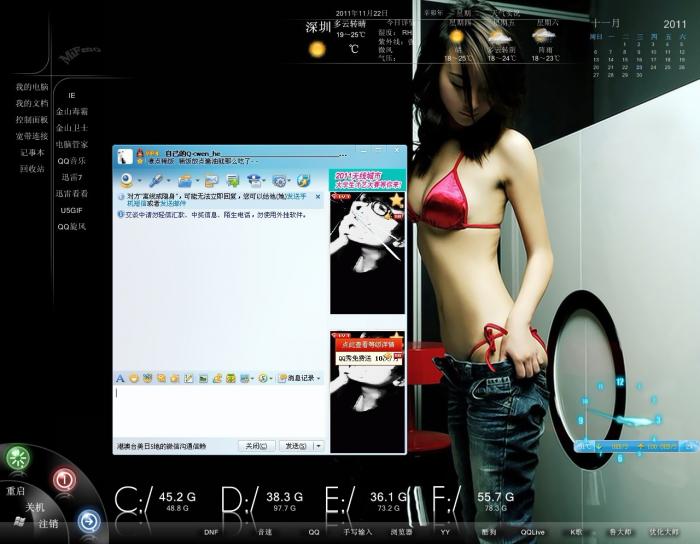Launch DNF from the bottom dock
The width and height of the screenshot is (700, 544).
211,532
